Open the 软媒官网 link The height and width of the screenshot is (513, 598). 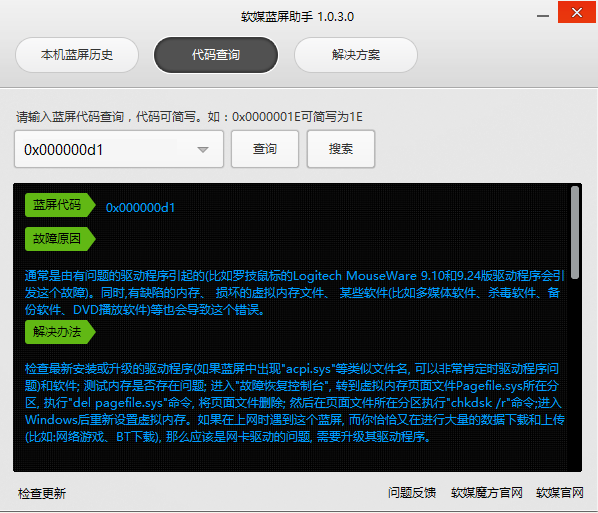coord(560,493)
